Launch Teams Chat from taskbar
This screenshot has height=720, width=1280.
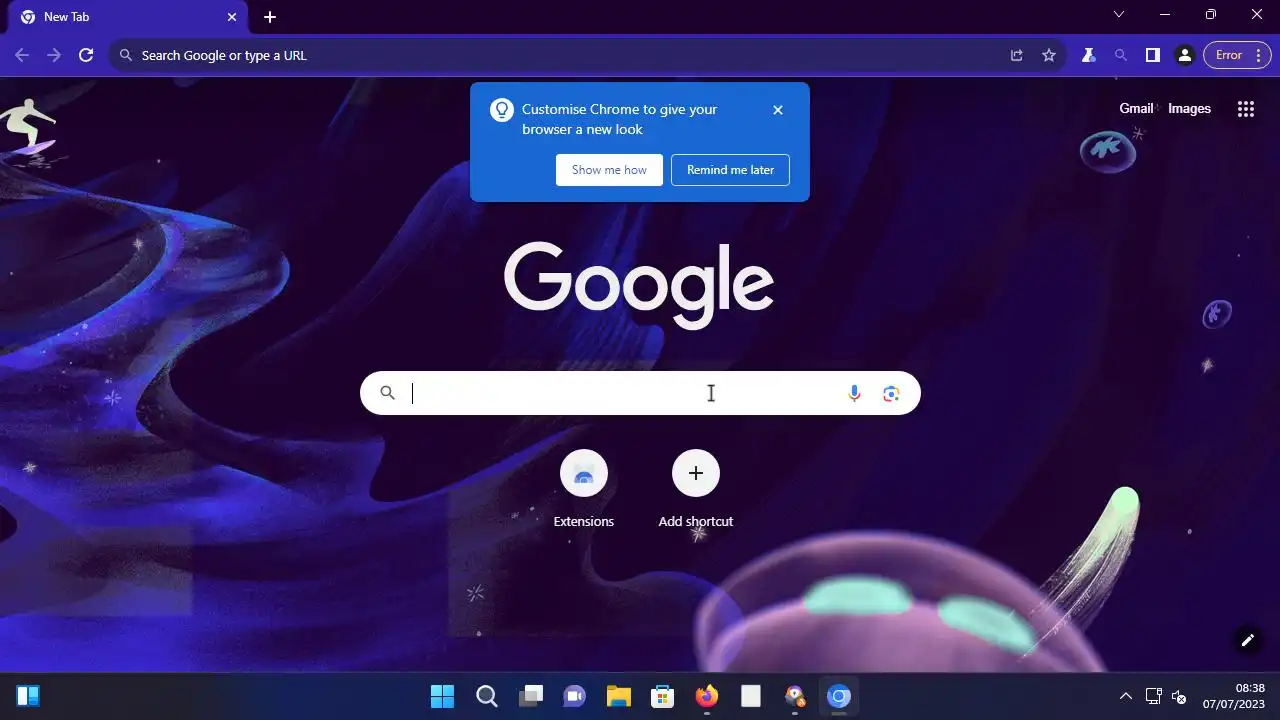(574, 696)
